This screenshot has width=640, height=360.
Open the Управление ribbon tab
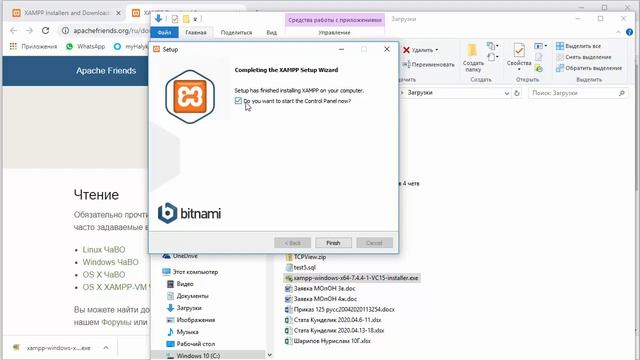point(334,32)
